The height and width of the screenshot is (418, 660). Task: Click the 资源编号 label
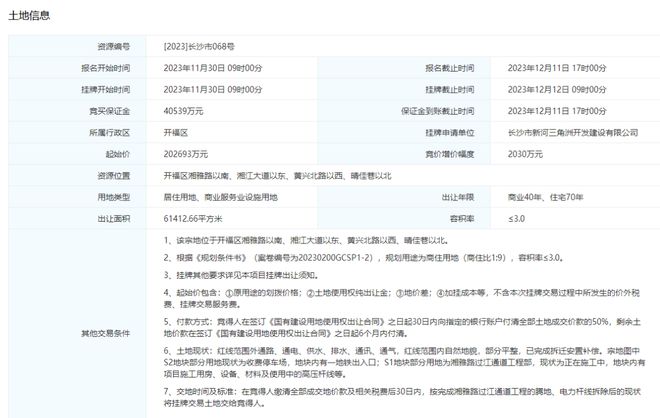(x=114, y=46)
